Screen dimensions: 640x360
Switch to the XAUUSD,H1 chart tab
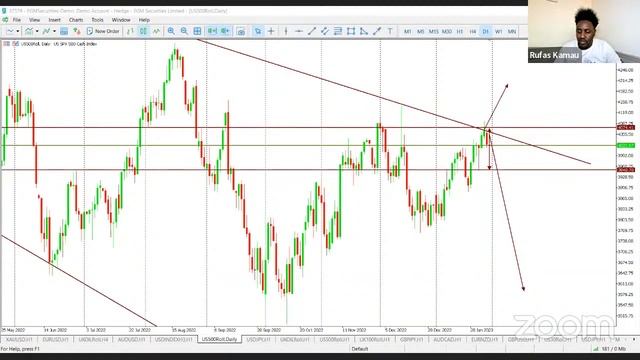[x=19, y=339]
